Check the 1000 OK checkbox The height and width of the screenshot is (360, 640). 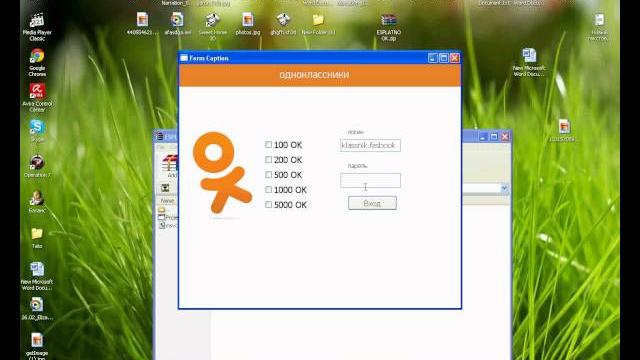click(x=269, y=190)
